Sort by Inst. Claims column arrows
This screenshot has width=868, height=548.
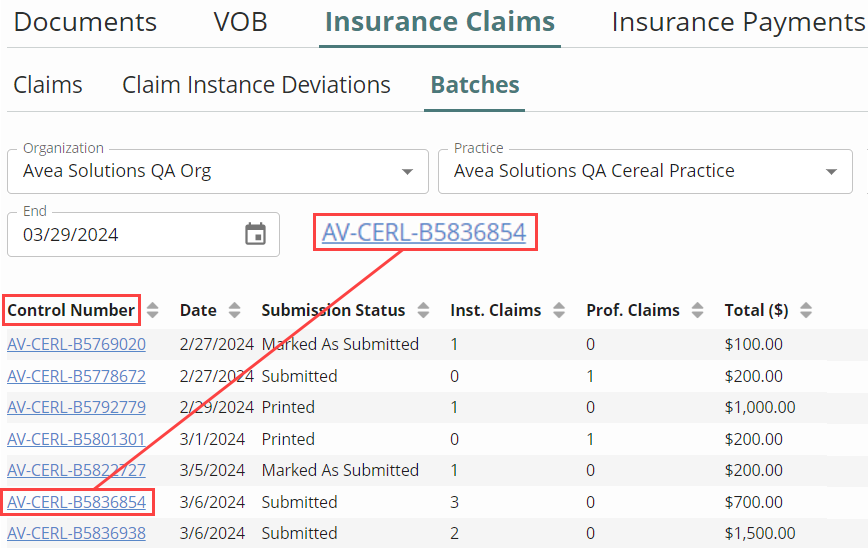(559, 310)
